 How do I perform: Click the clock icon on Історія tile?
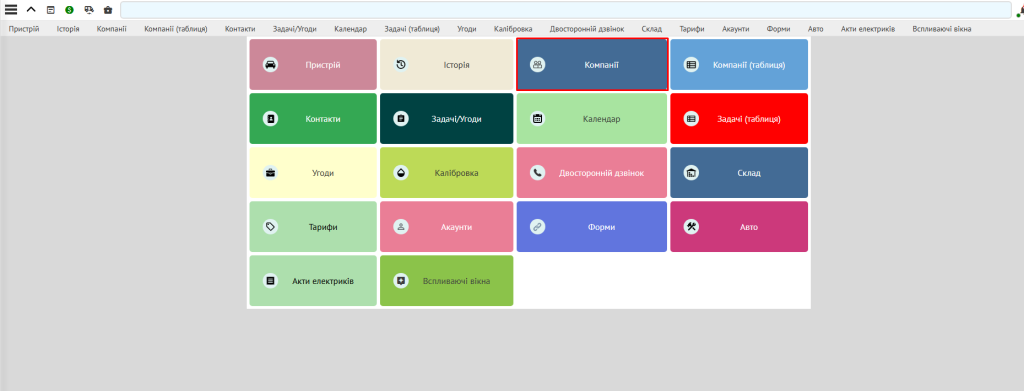[401, 65]
